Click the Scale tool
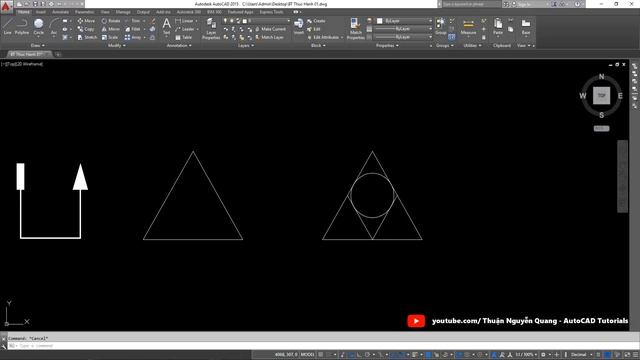The height and width of the screenshot is (360, 640). pyautogui.click(x=110, y=37)
